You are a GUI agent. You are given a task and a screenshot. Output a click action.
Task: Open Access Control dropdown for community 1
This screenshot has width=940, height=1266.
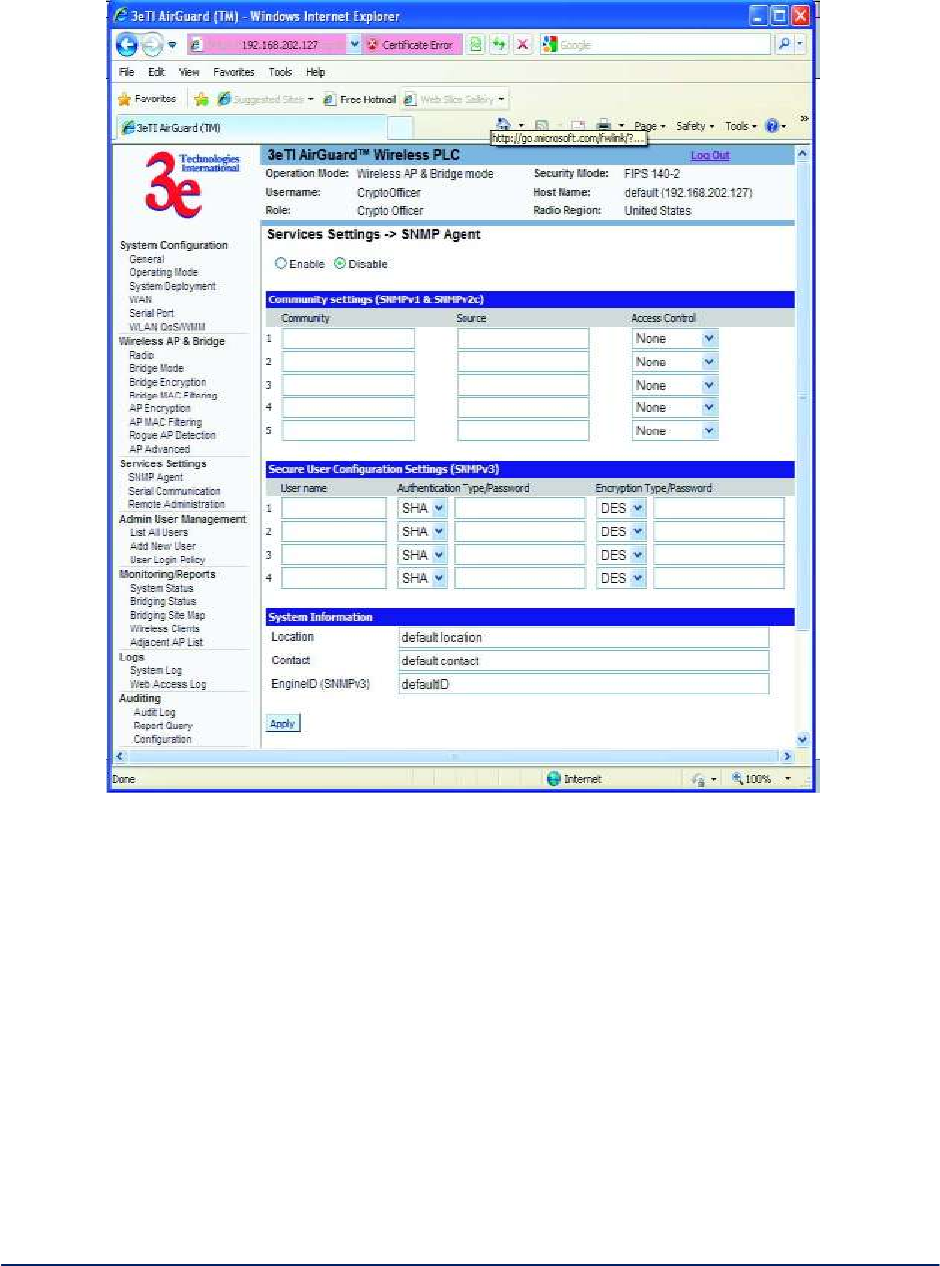(x=675, y=338)
